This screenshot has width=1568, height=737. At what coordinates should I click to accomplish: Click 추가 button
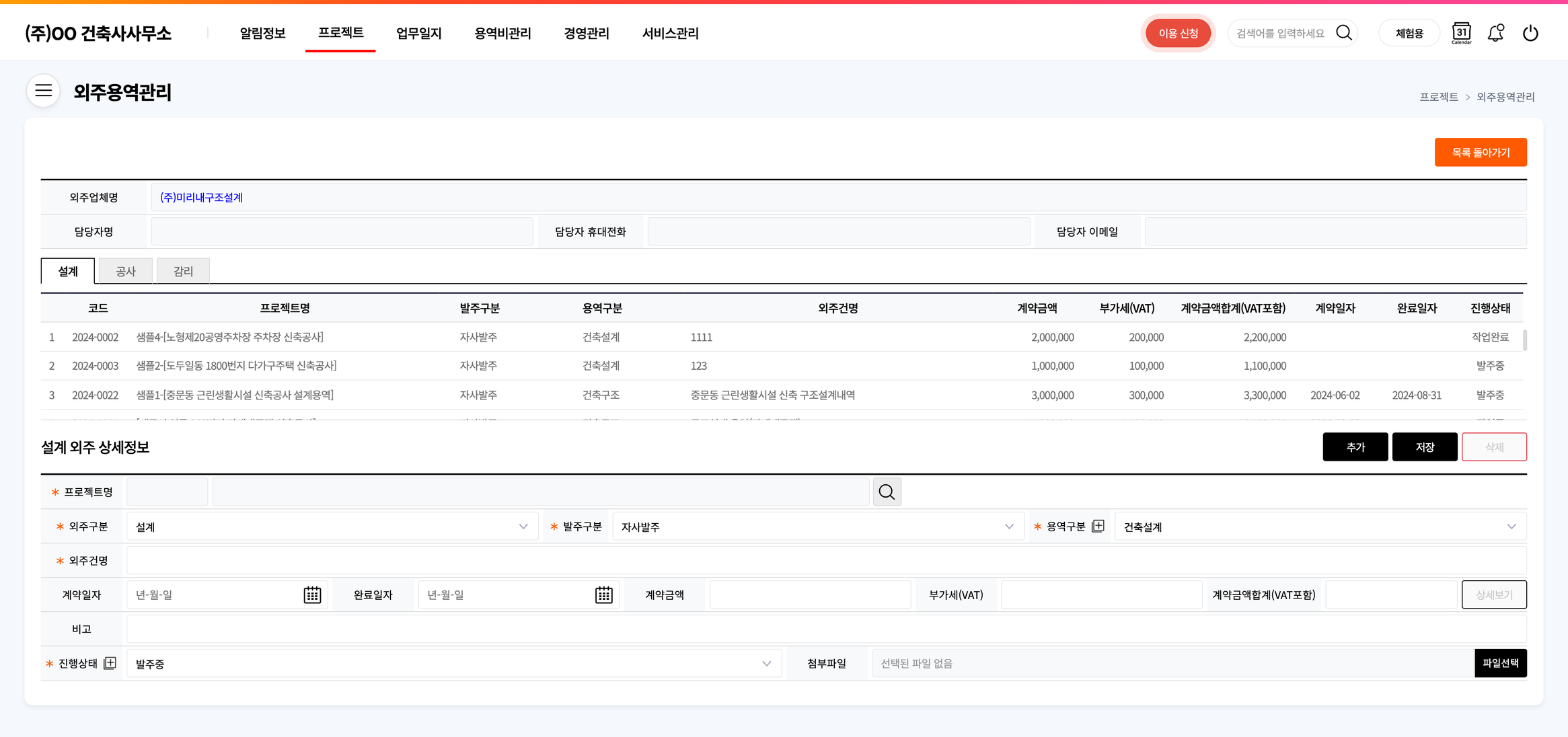pyautogui.click(x=1355, y=447)
